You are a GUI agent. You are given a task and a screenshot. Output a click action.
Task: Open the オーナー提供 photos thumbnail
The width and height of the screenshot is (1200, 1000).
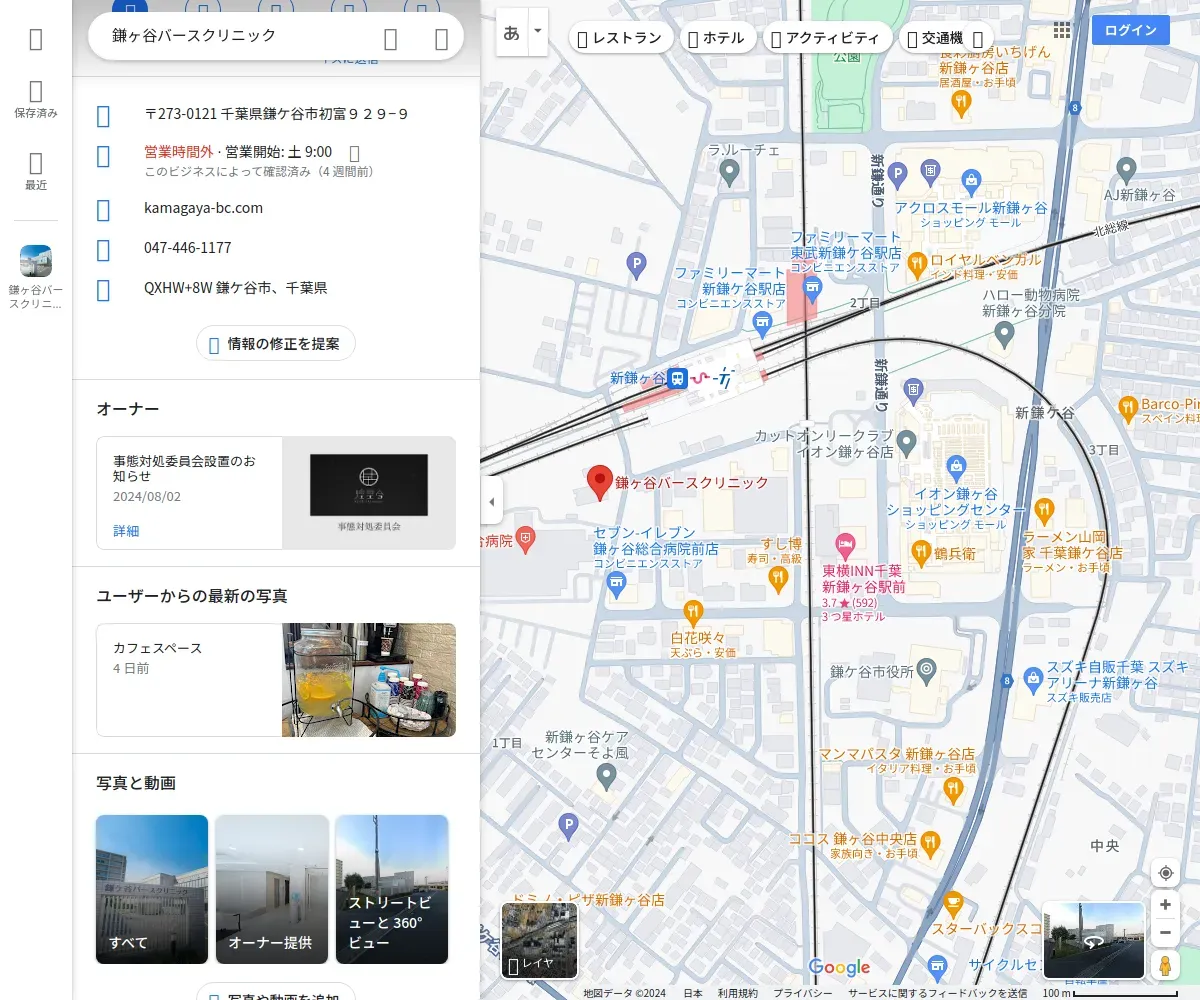272,889
